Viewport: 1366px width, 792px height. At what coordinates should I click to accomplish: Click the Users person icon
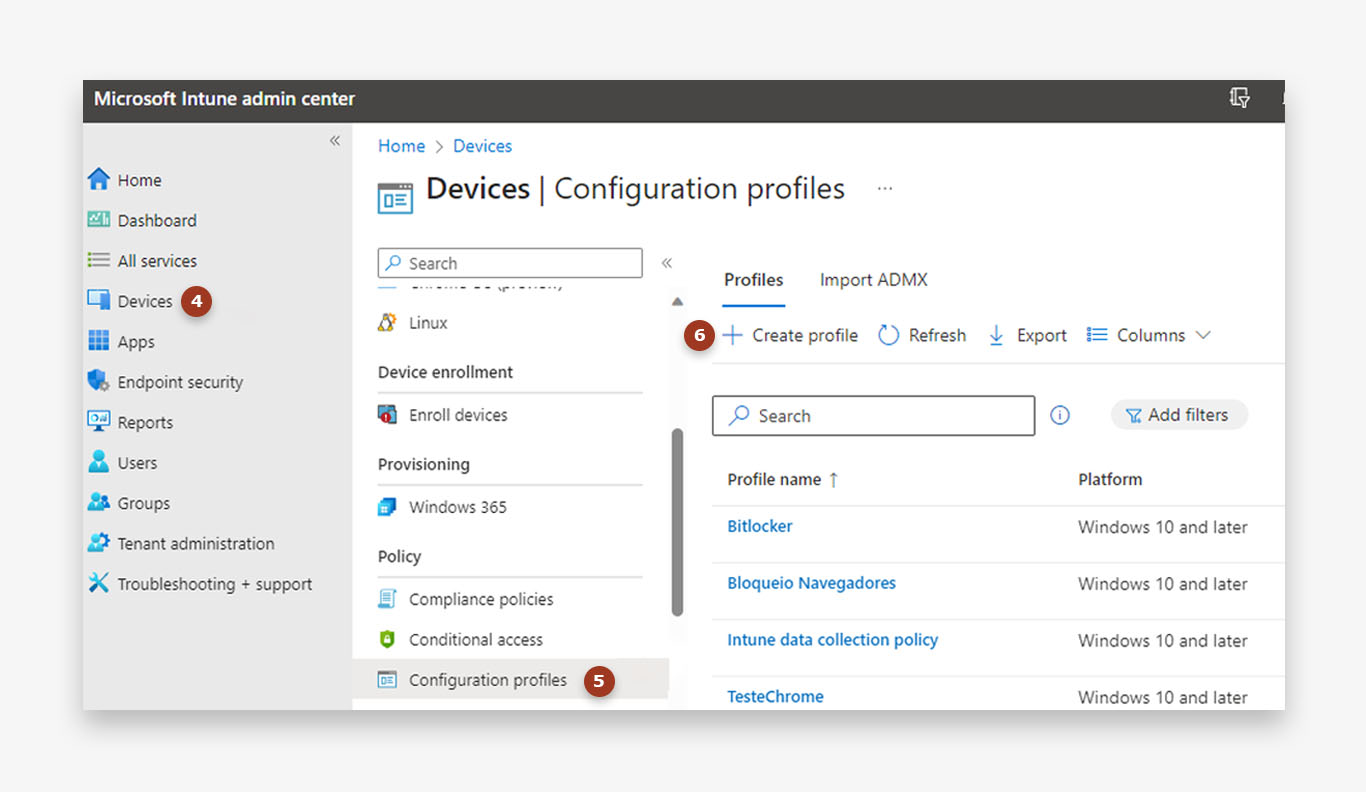click(98, 462)
